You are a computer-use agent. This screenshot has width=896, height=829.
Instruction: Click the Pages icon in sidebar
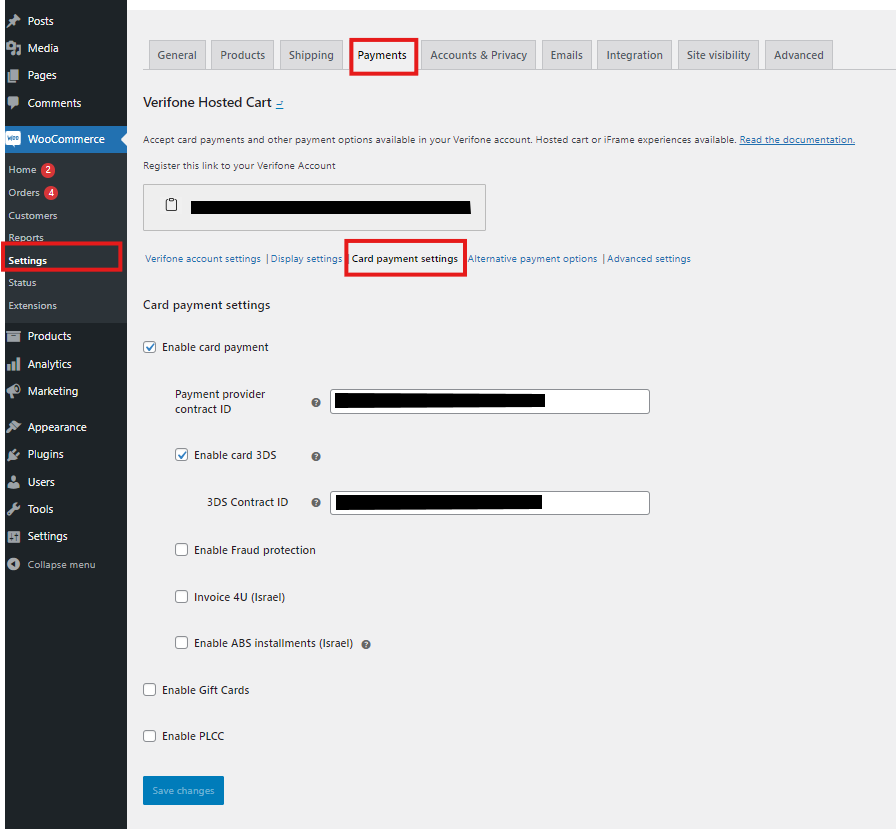[x=14, y=75]
